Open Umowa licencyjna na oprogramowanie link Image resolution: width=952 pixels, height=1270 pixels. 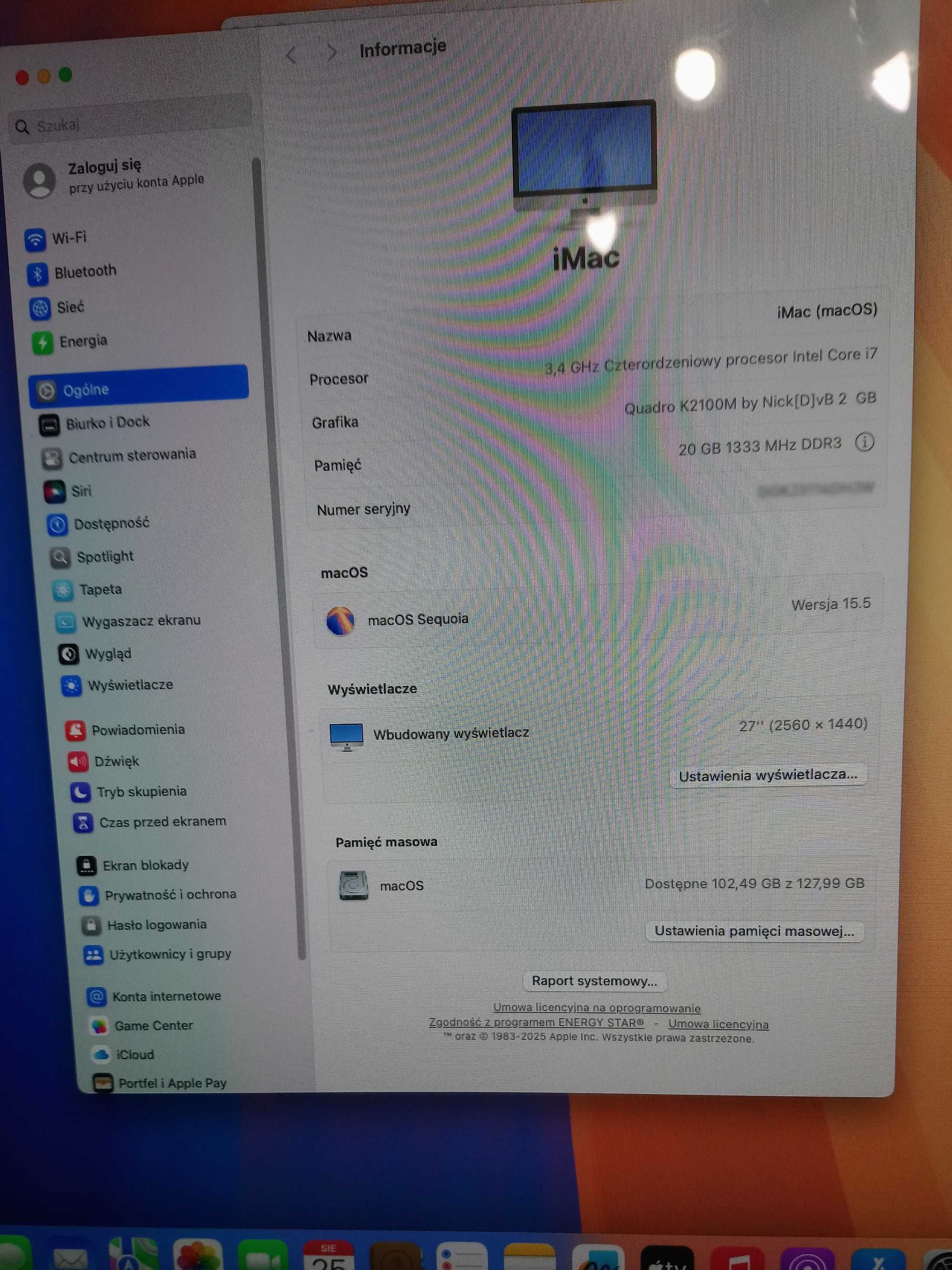point(596,1008)
